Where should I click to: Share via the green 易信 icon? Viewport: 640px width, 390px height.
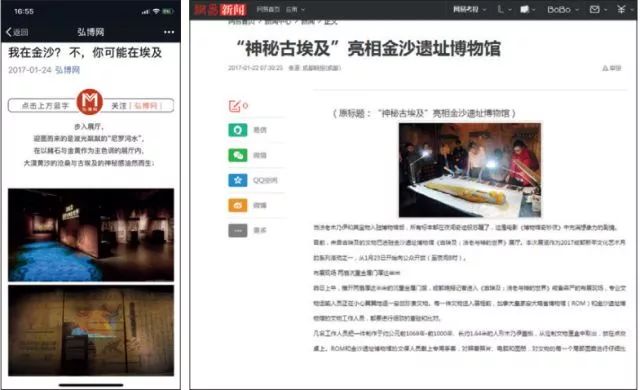click(238, 130)
